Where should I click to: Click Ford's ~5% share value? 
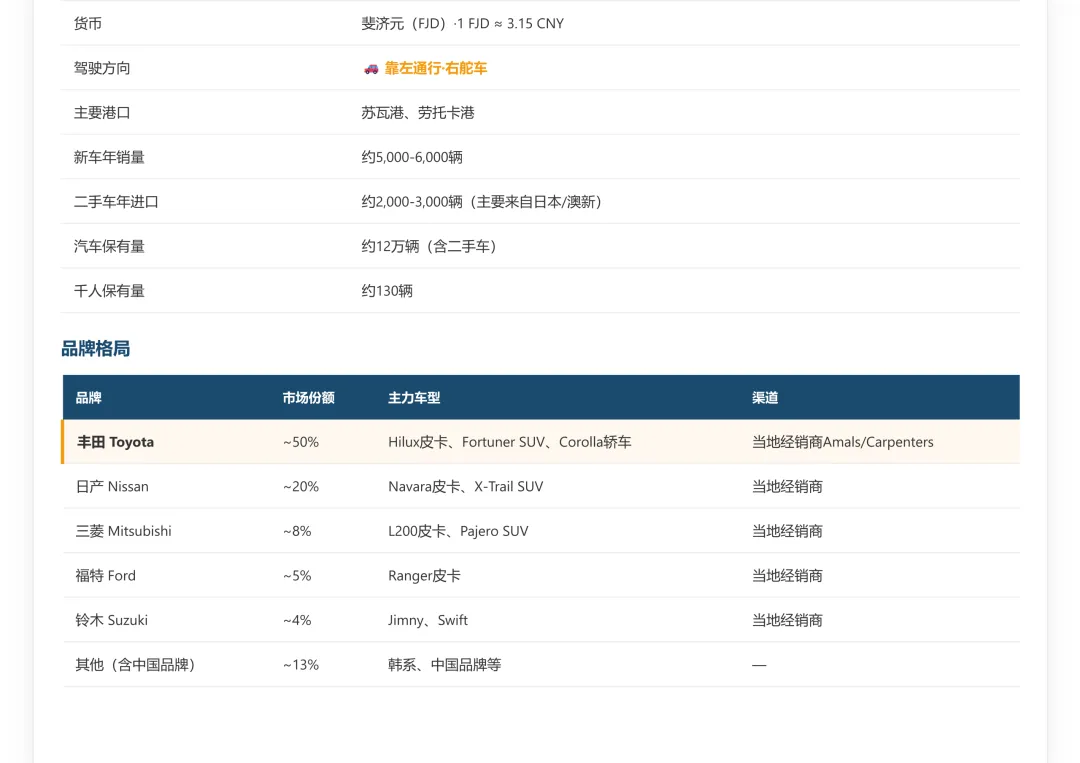click(x=297, y=576)
